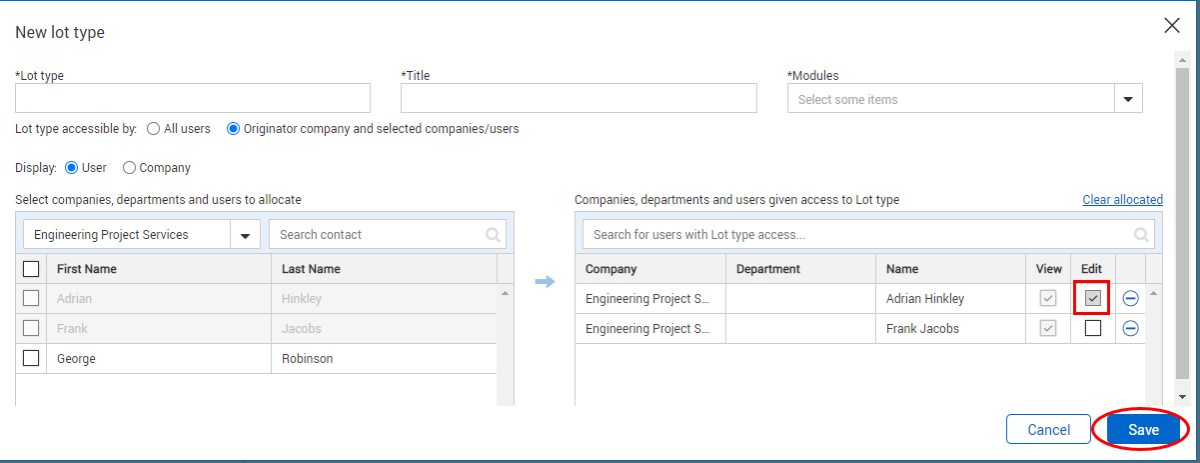Click the blue allocate arrow icon
Image resolution: width=1200 pixels, height=463 pixels.
[x=544, y=282]
